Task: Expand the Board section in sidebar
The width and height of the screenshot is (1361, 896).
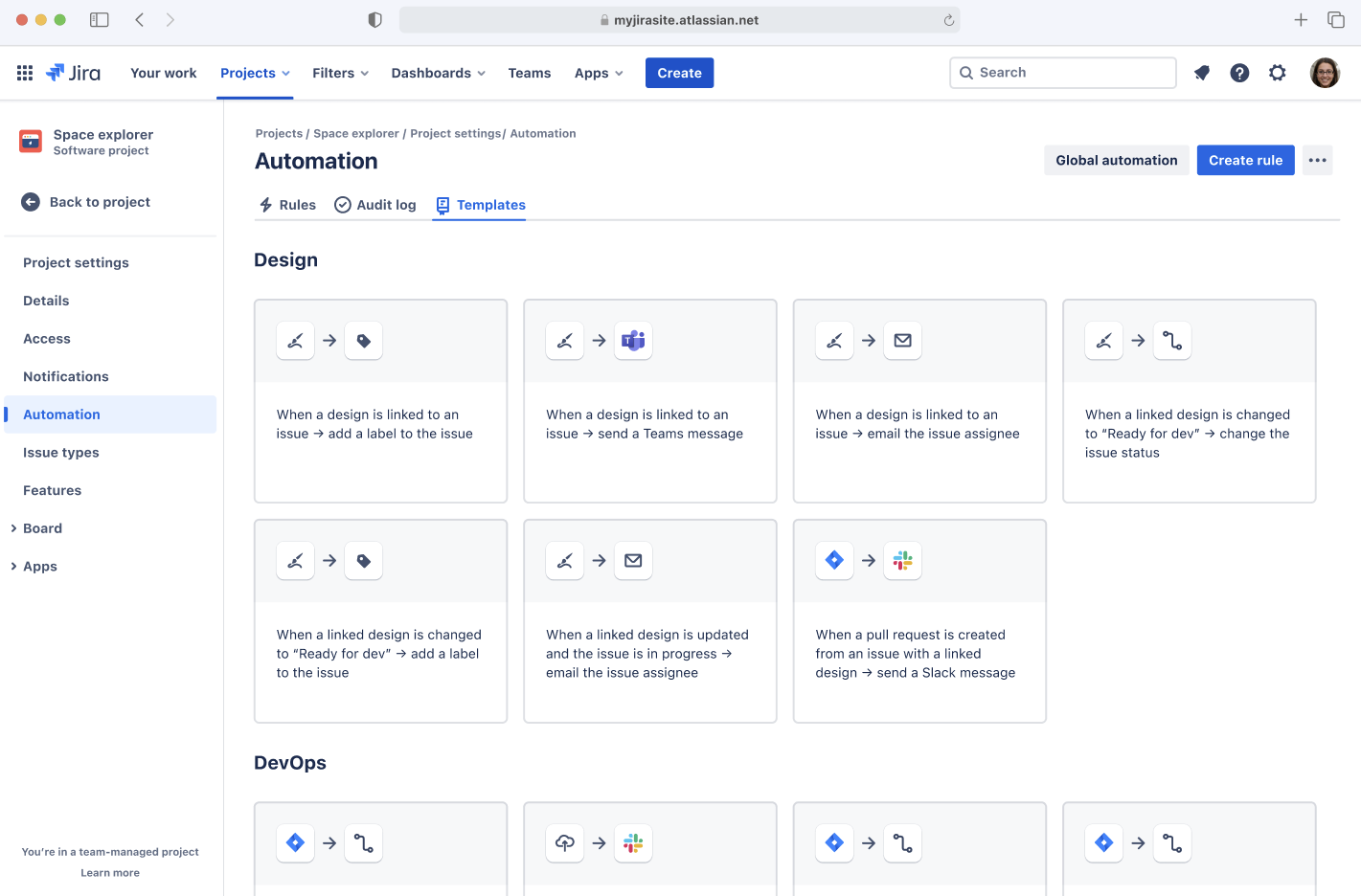Action: tap(42, 527)
